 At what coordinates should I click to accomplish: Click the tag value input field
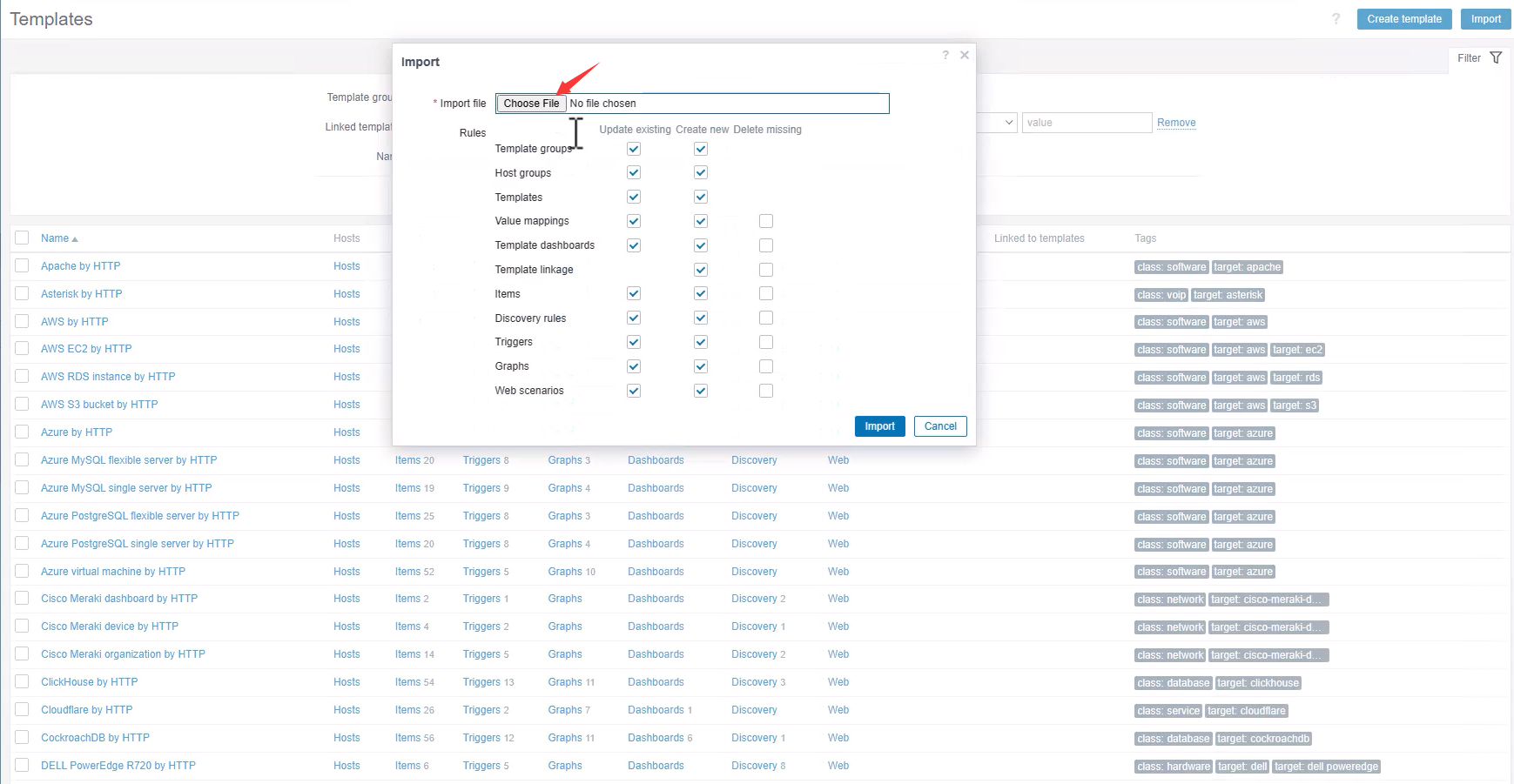[x=1087, y=123]
